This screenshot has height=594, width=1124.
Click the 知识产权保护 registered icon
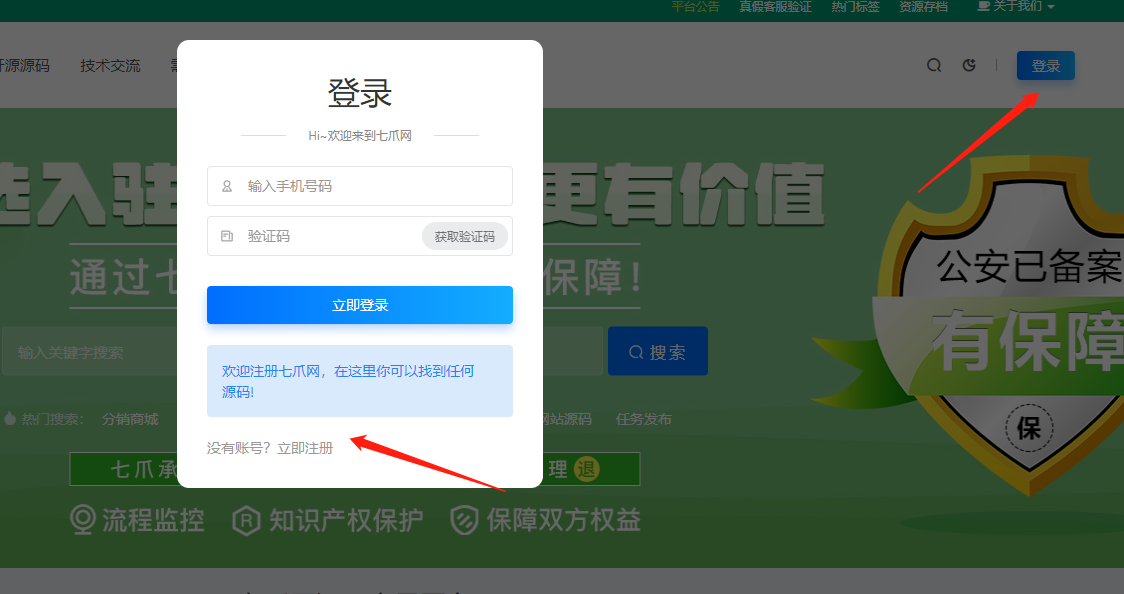point(246,520)
